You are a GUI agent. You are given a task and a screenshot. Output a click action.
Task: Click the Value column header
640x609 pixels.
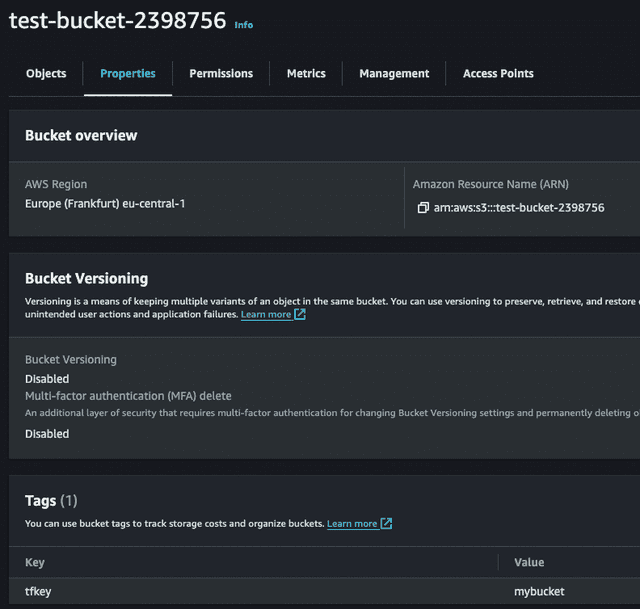point(529,563)
